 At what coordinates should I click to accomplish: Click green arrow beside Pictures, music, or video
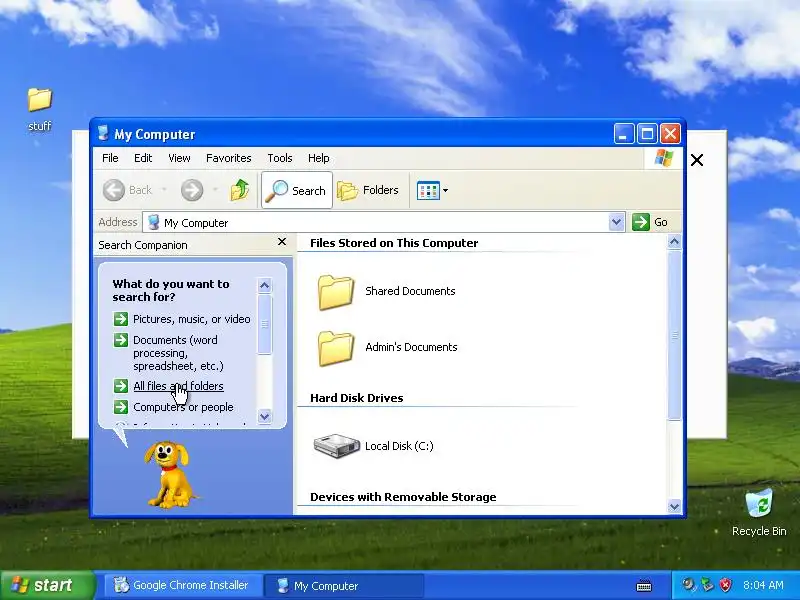point(121,319)
